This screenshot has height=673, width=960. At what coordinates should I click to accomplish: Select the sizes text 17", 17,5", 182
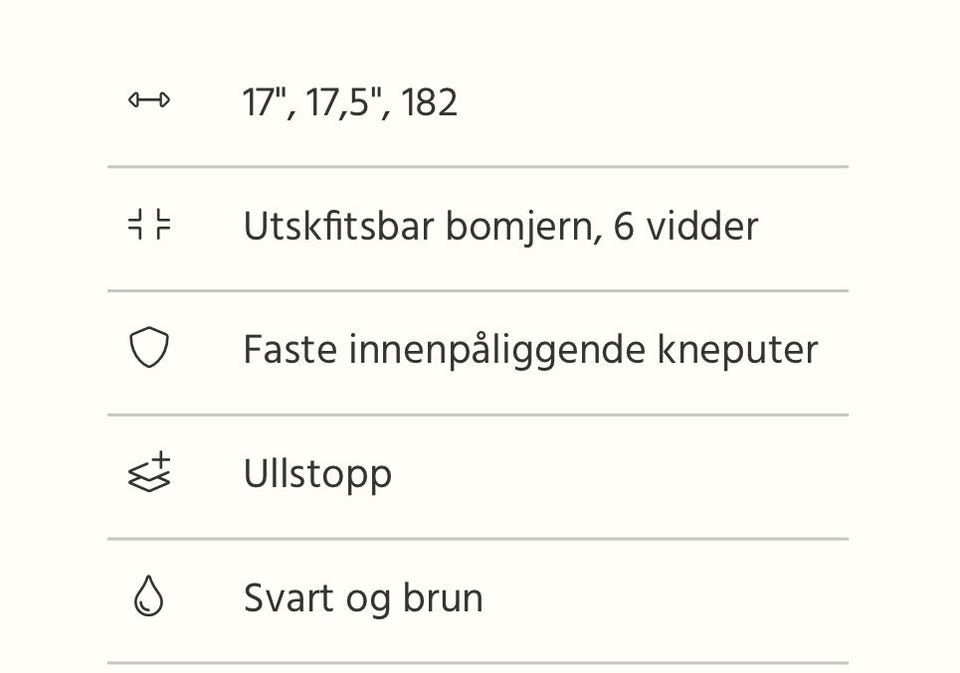[350, 103]
